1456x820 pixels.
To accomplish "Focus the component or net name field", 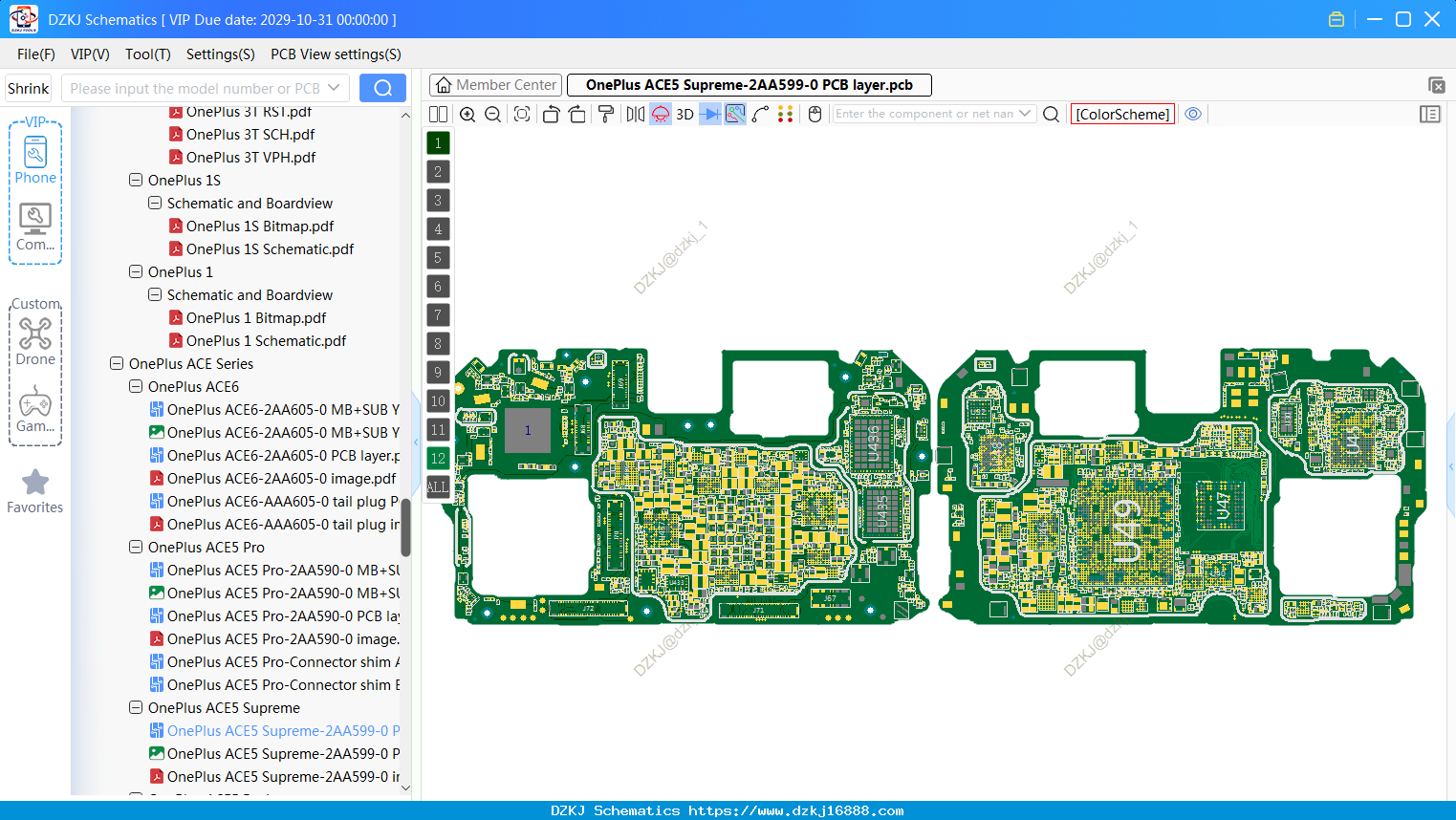I will tap(925, 114).
